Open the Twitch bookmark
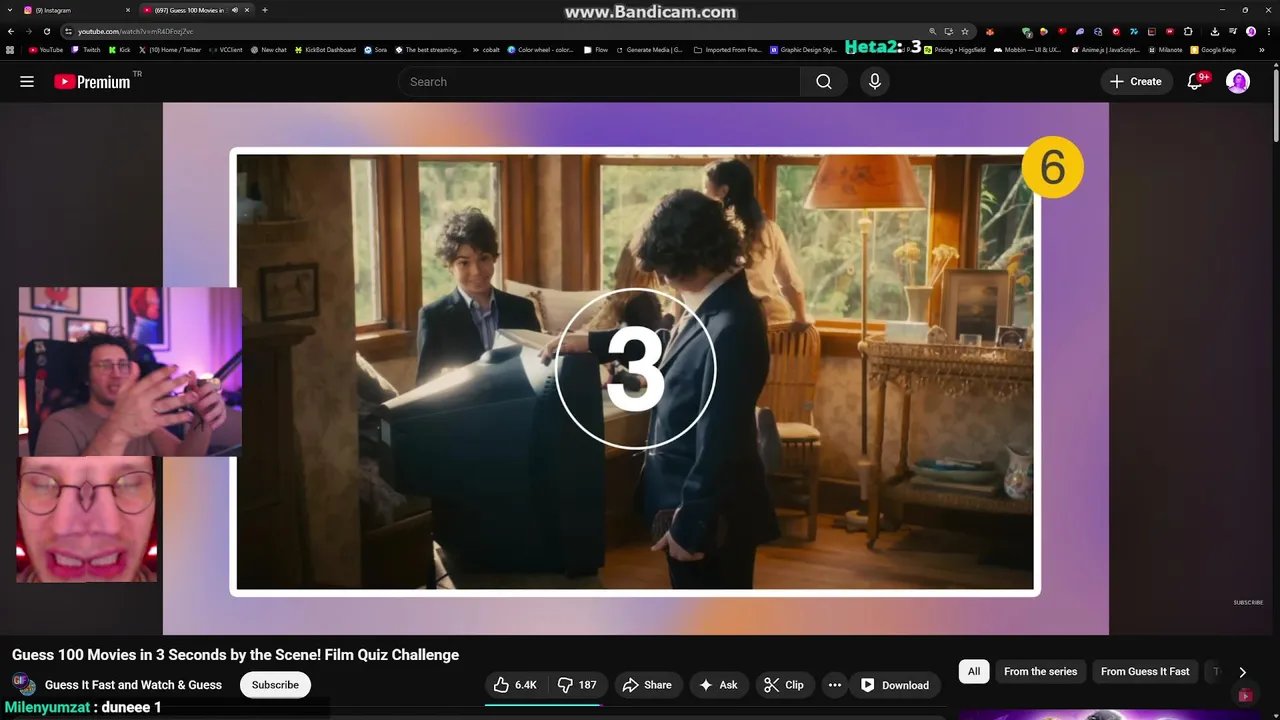 point(86,49)
